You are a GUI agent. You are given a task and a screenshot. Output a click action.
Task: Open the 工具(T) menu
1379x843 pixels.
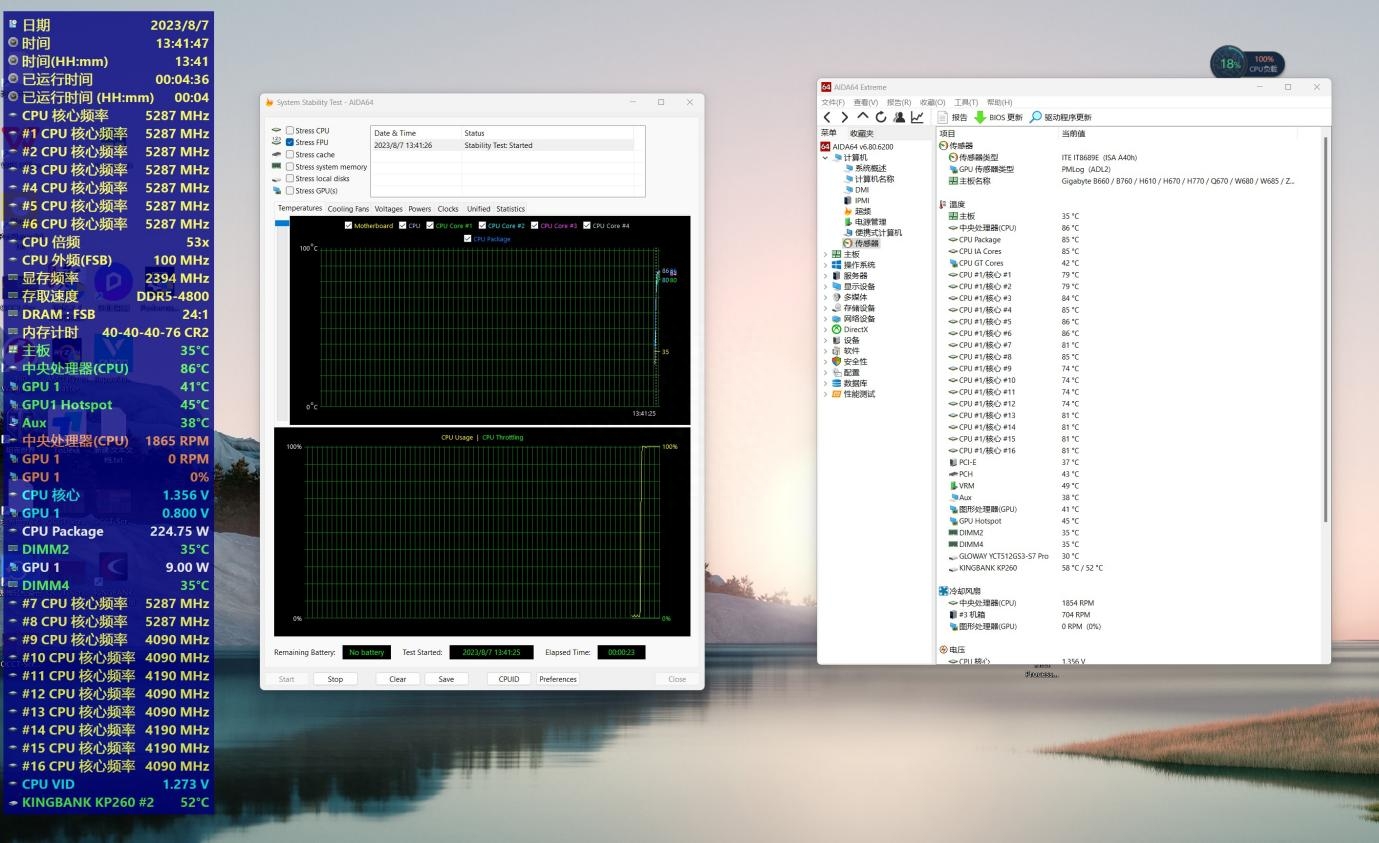966,102
